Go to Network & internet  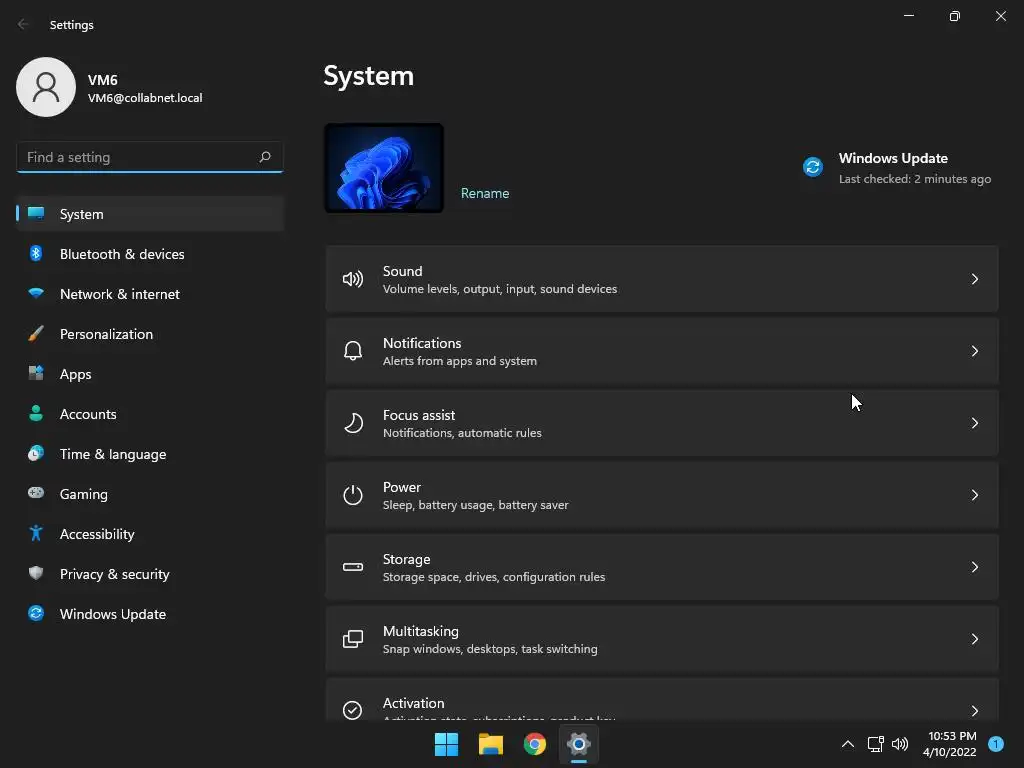tap(150, 293)
